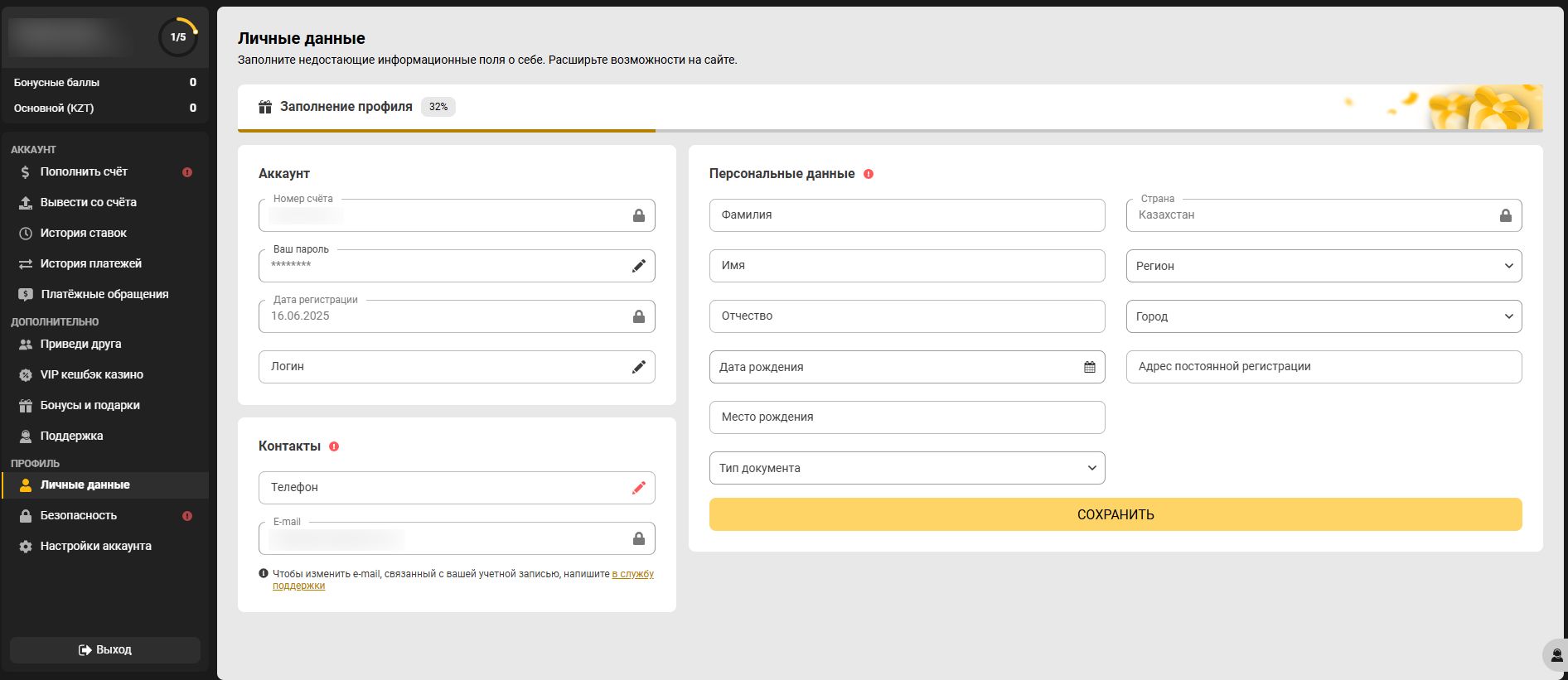Expand the Тип документа dropdown

point(907,468)
